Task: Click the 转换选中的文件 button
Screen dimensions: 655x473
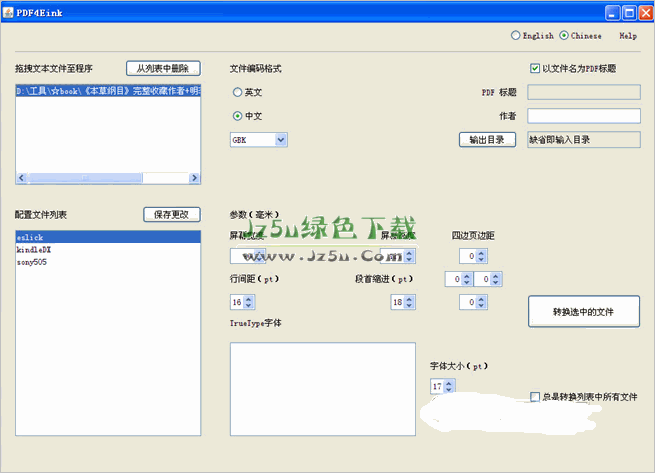Action: 584,312
